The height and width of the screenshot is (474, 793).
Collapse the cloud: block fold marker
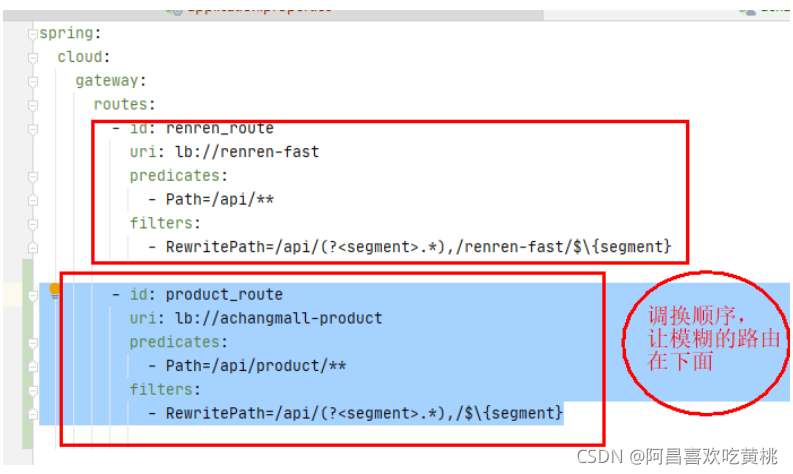pos(33,58)
